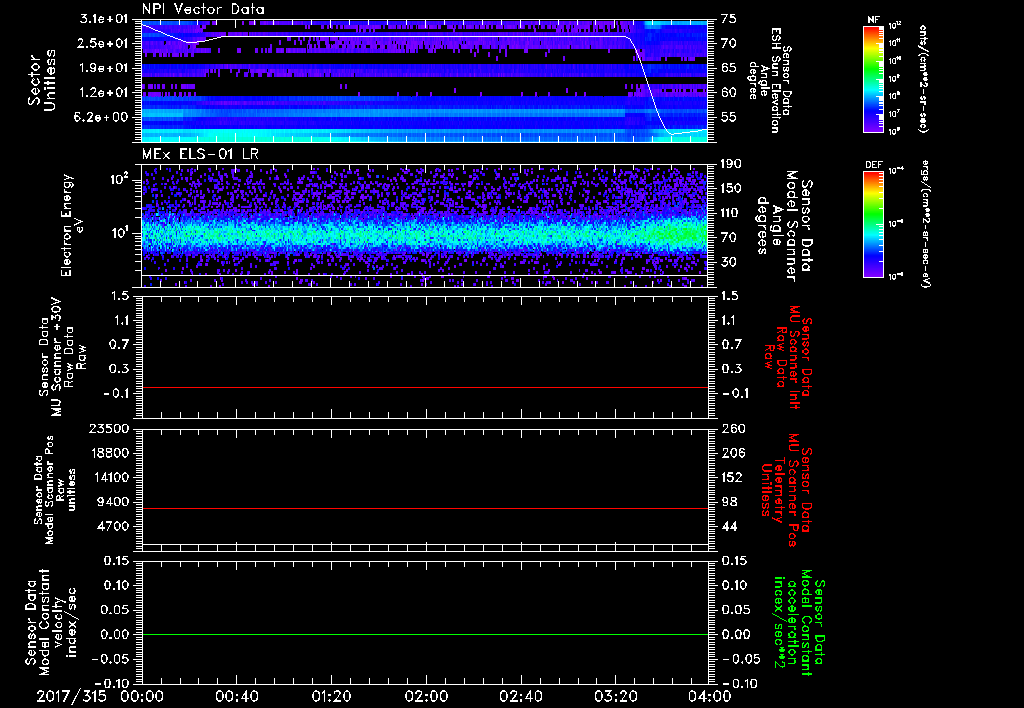Click the '44' telemetry tick value
Screen dimensions: 1024x708
[729, 526]
